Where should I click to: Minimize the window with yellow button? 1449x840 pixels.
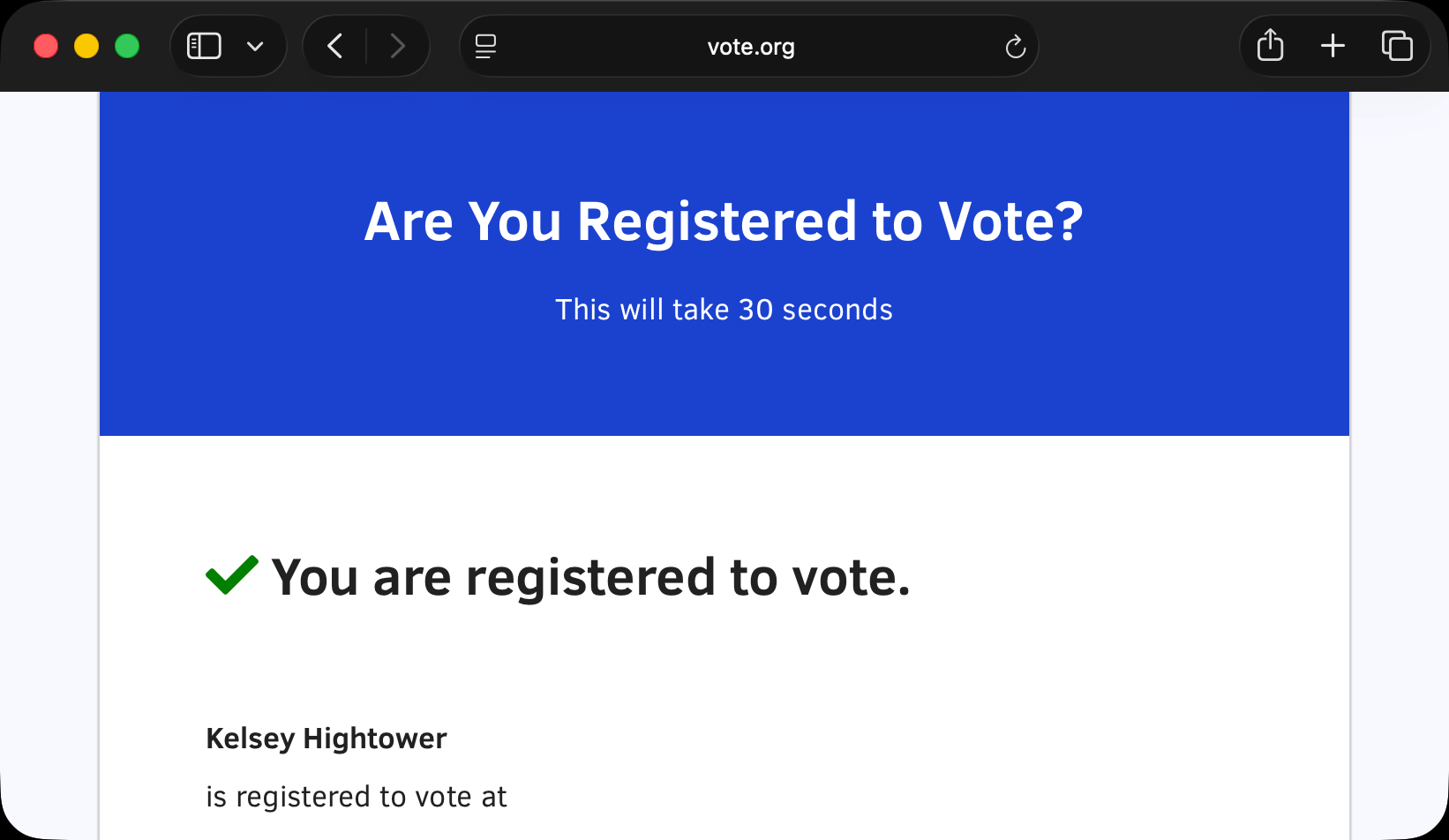tap(86, 46)
